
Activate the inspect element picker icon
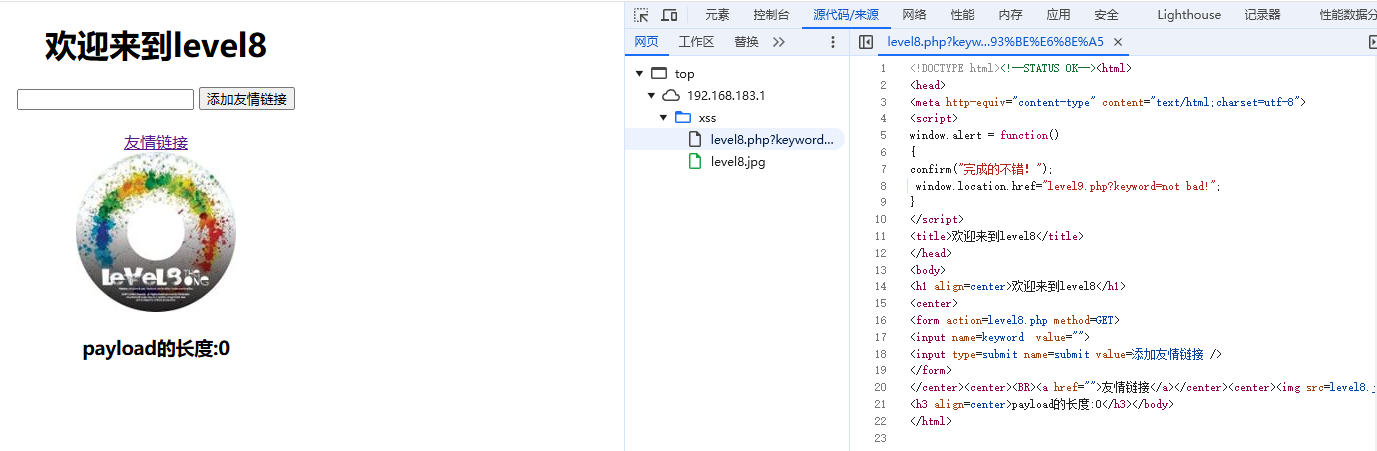(641, 15)
